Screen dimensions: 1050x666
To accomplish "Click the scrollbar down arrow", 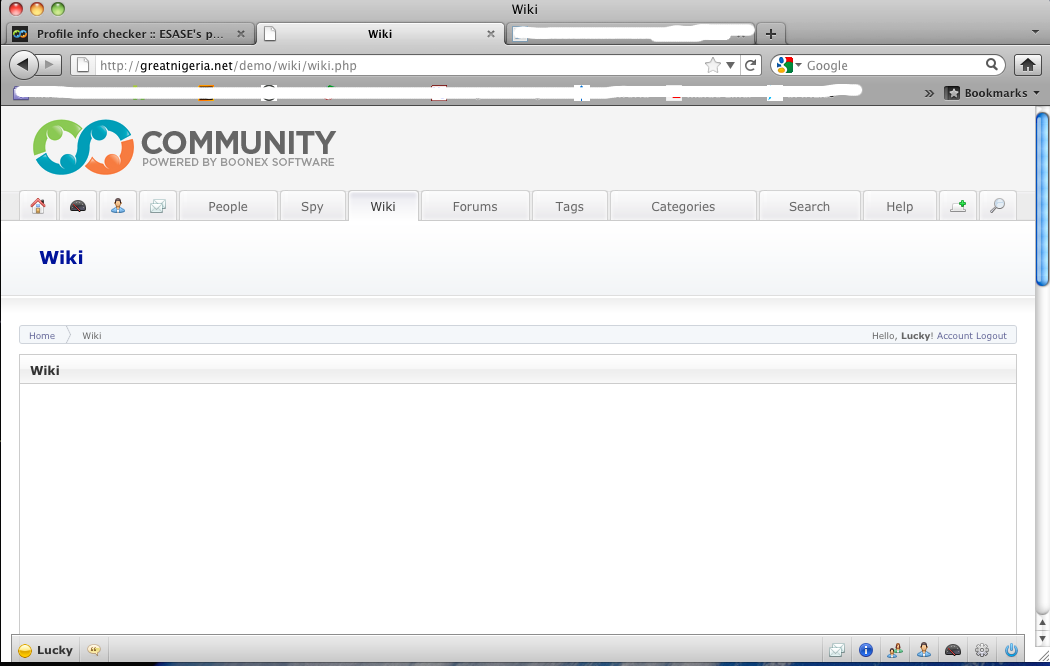I will pos(1042,638).
